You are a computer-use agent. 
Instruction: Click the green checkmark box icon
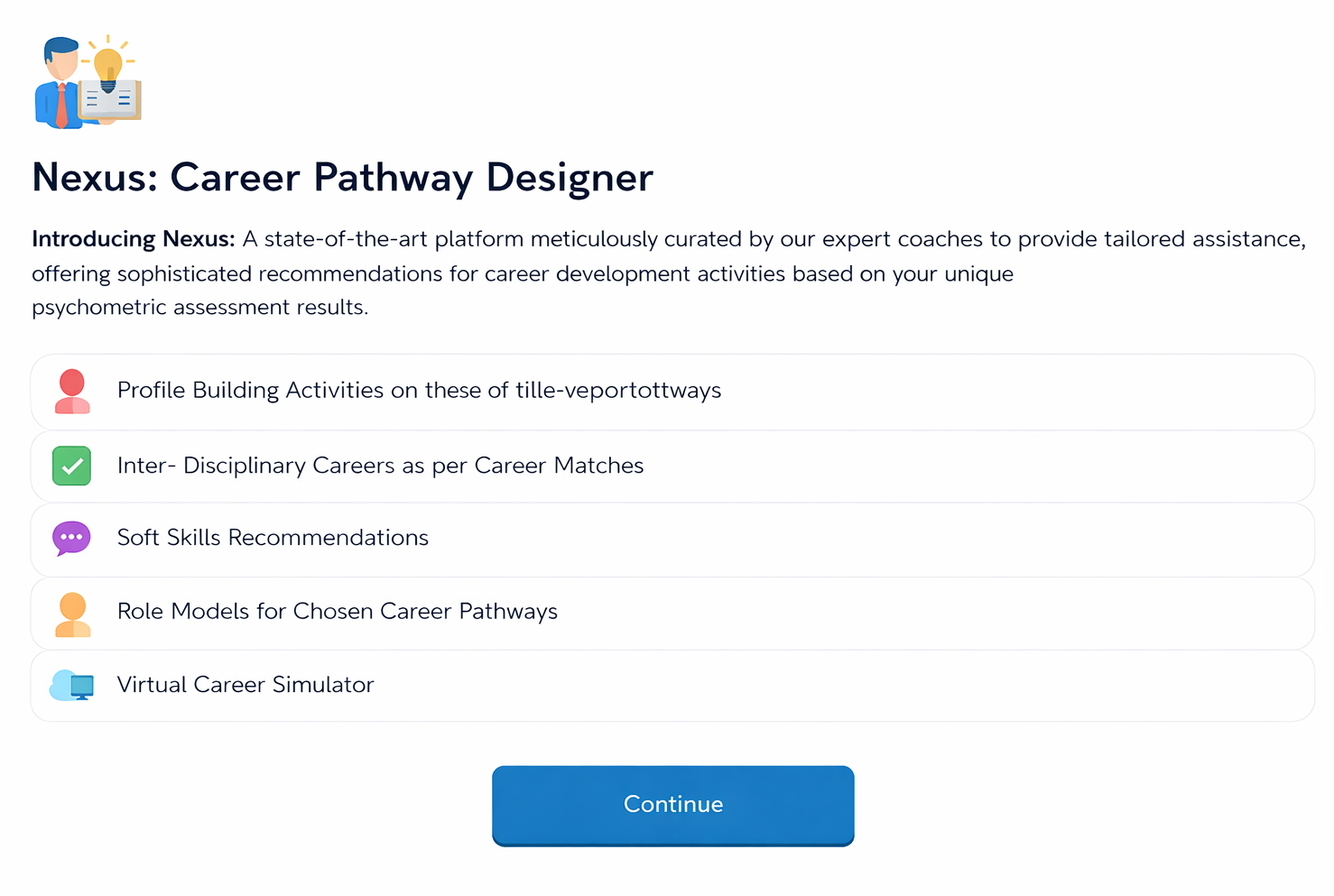[71, 466]
